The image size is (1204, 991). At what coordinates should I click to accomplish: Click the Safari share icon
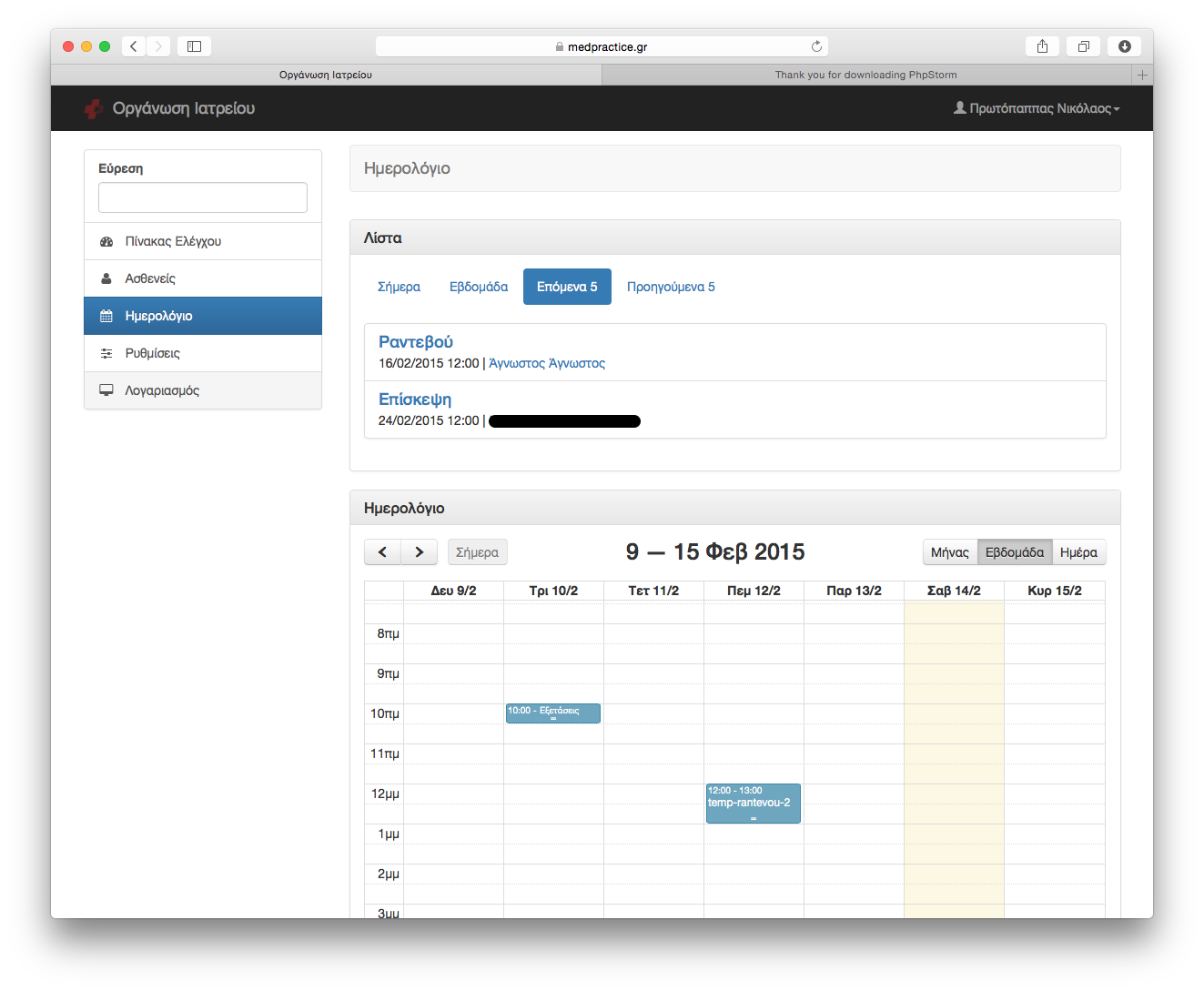pos(1042,46)
